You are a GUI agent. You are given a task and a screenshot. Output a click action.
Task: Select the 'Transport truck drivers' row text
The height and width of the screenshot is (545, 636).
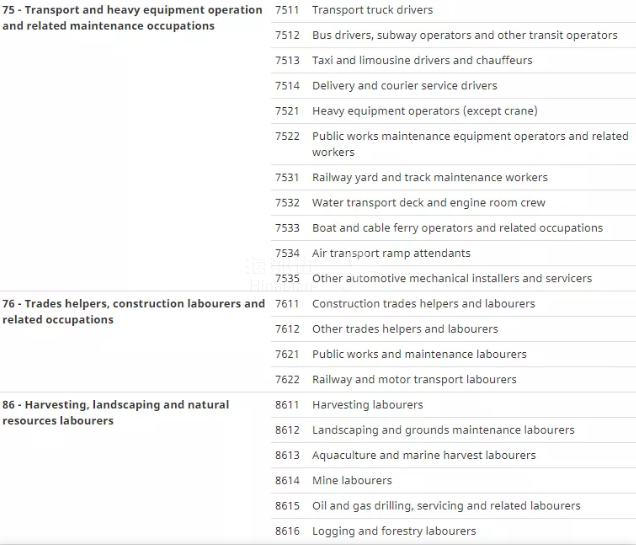(372, 10)
